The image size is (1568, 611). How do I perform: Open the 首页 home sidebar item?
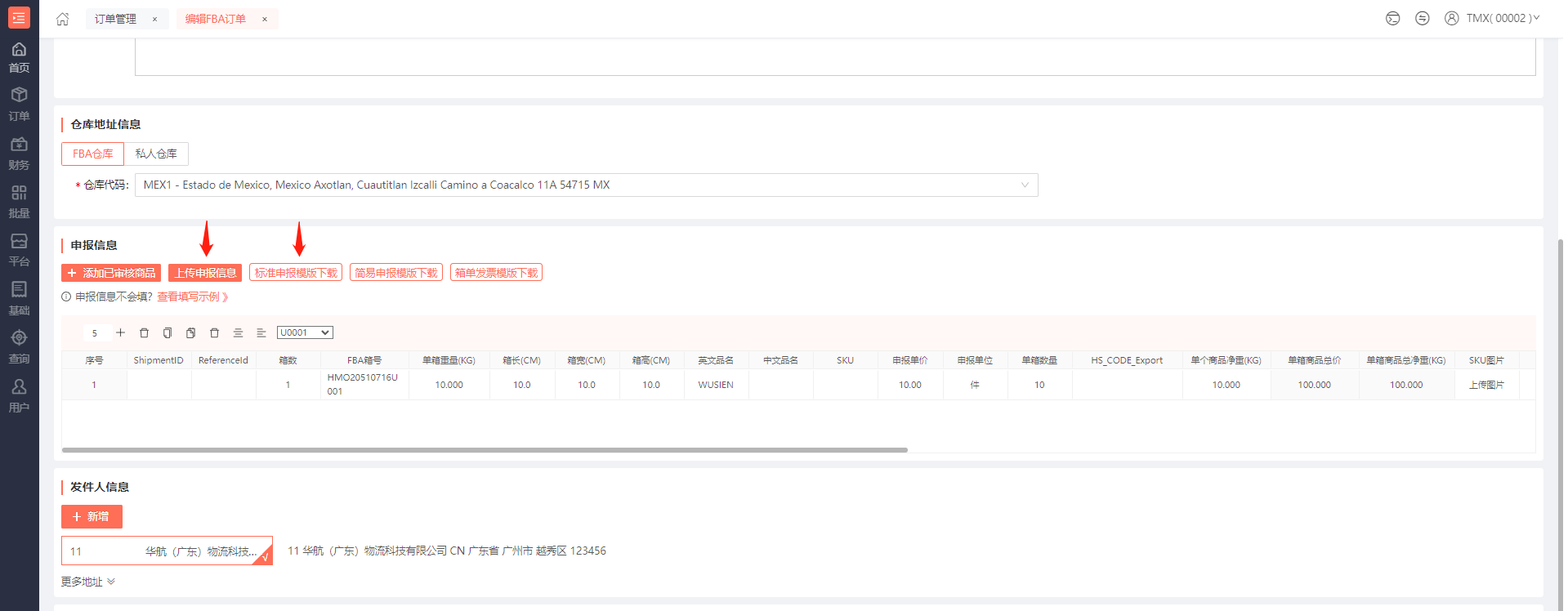pos(19,57)
